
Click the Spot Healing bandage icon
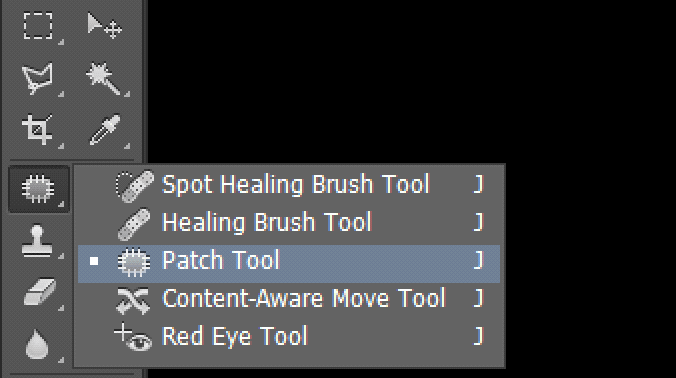(135, 186)
